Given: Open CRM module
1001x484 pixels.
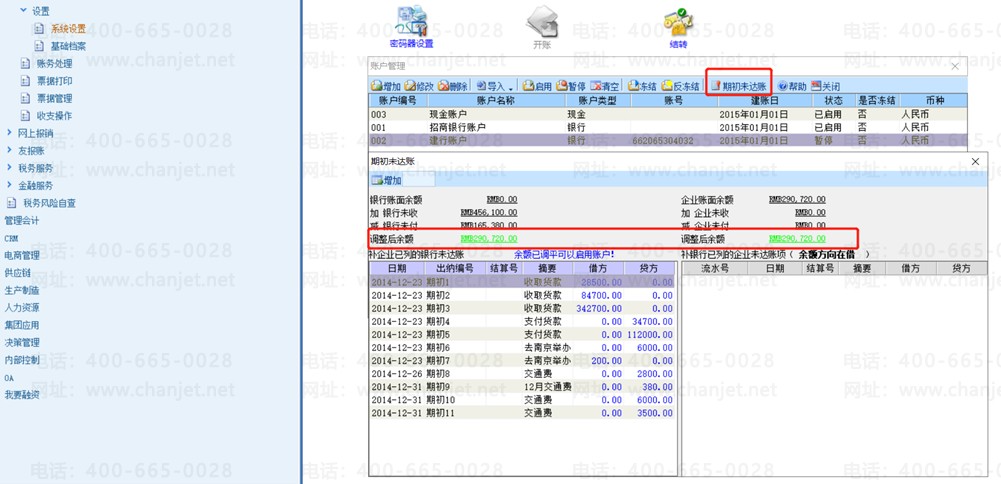Looking at the screenshot, I should pos(11,238).
